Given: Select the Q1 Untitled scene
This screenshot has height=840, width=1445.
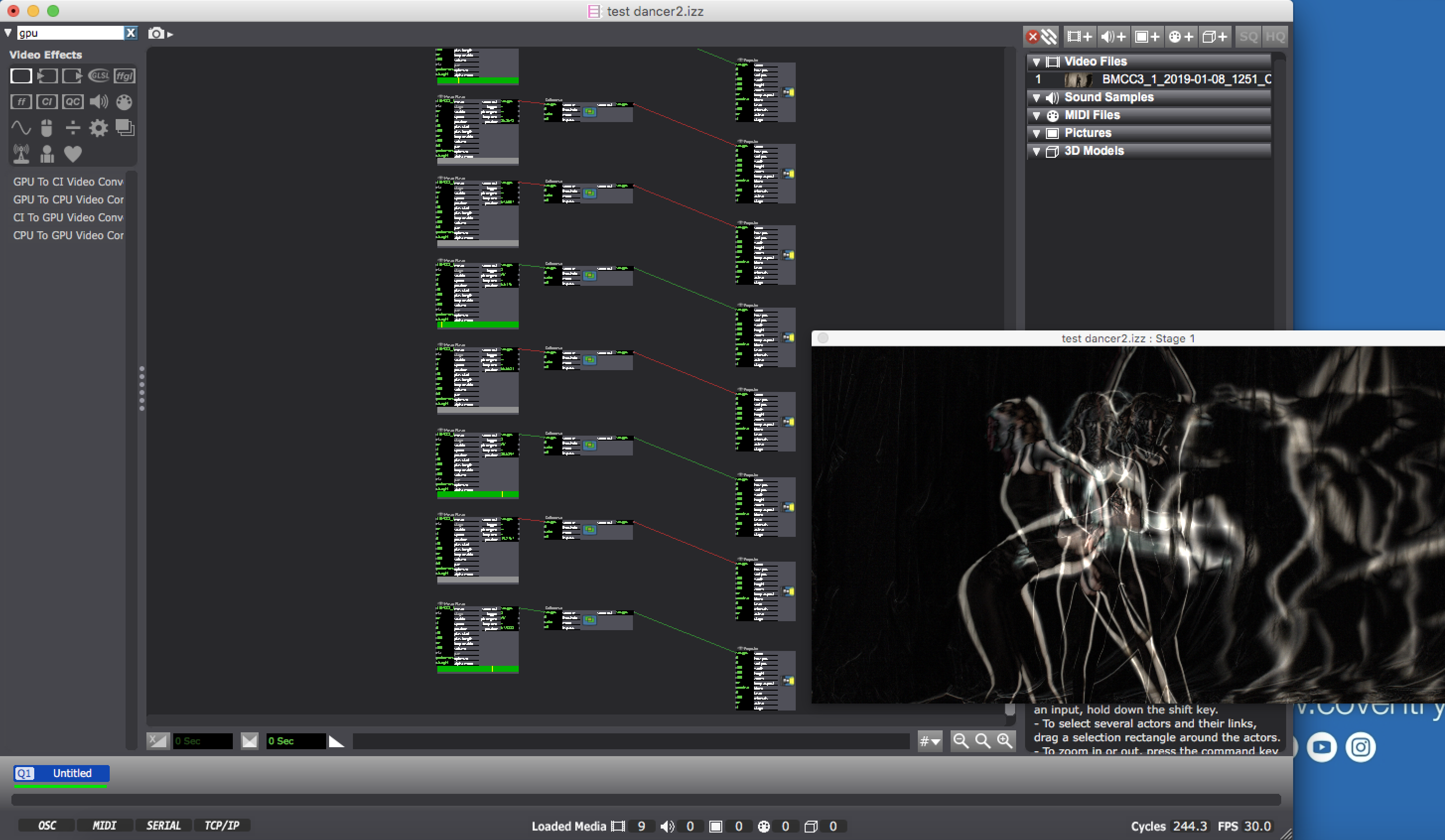Looking at the screenshot, I should click(x=62, y=773).
